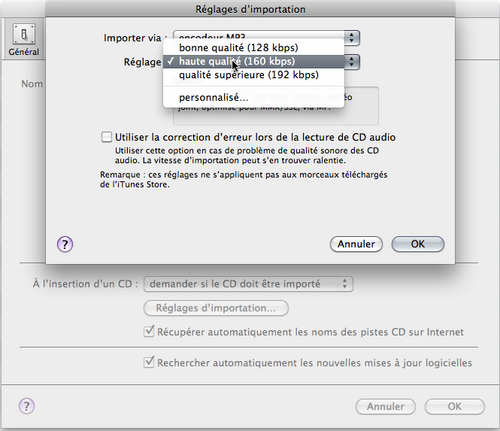Click Annuler in the import settings sheet
This screenshot has height=431, width=500.
coord(356,244)
